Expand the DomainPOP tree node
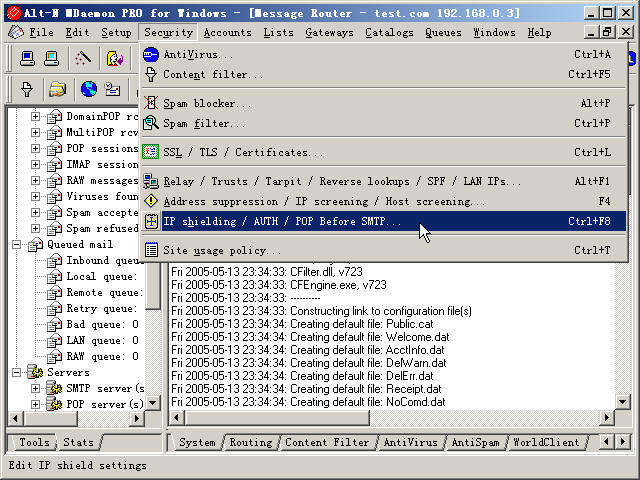The height and width of the screenshot is (480, 640). tap(36, 117)
